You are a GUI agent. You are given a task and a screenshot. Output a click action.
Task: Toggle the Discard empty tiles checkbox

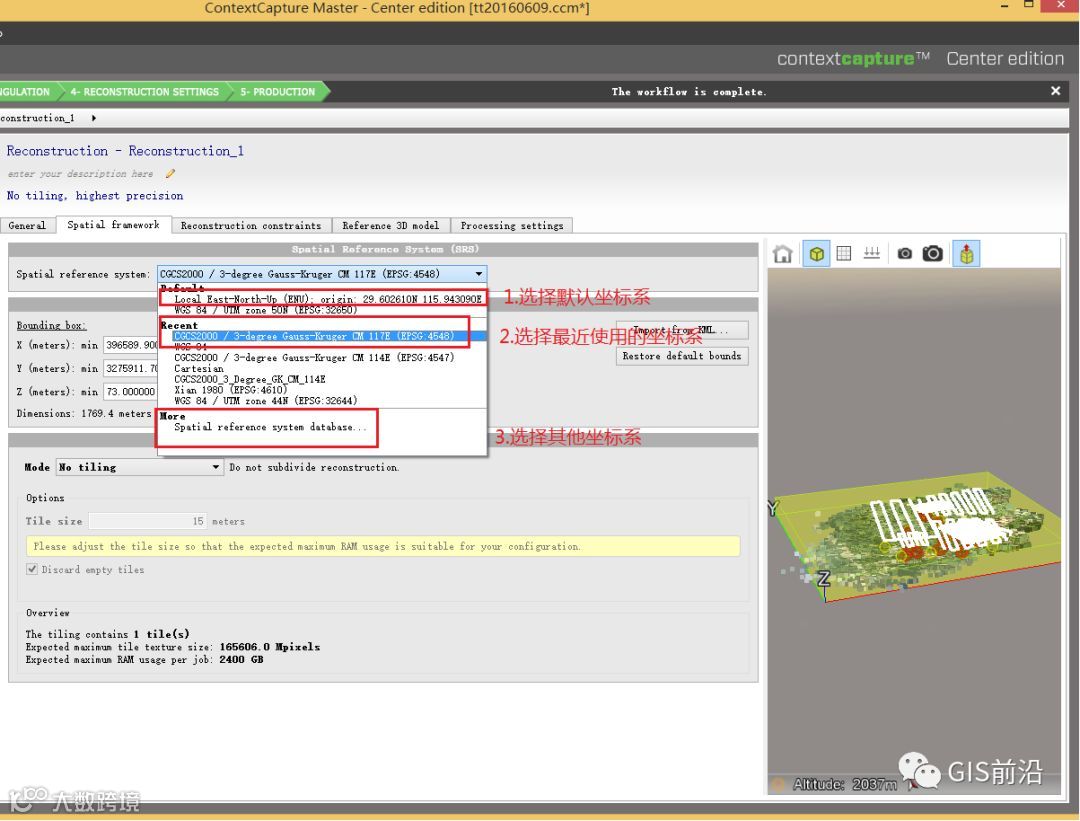32,570
